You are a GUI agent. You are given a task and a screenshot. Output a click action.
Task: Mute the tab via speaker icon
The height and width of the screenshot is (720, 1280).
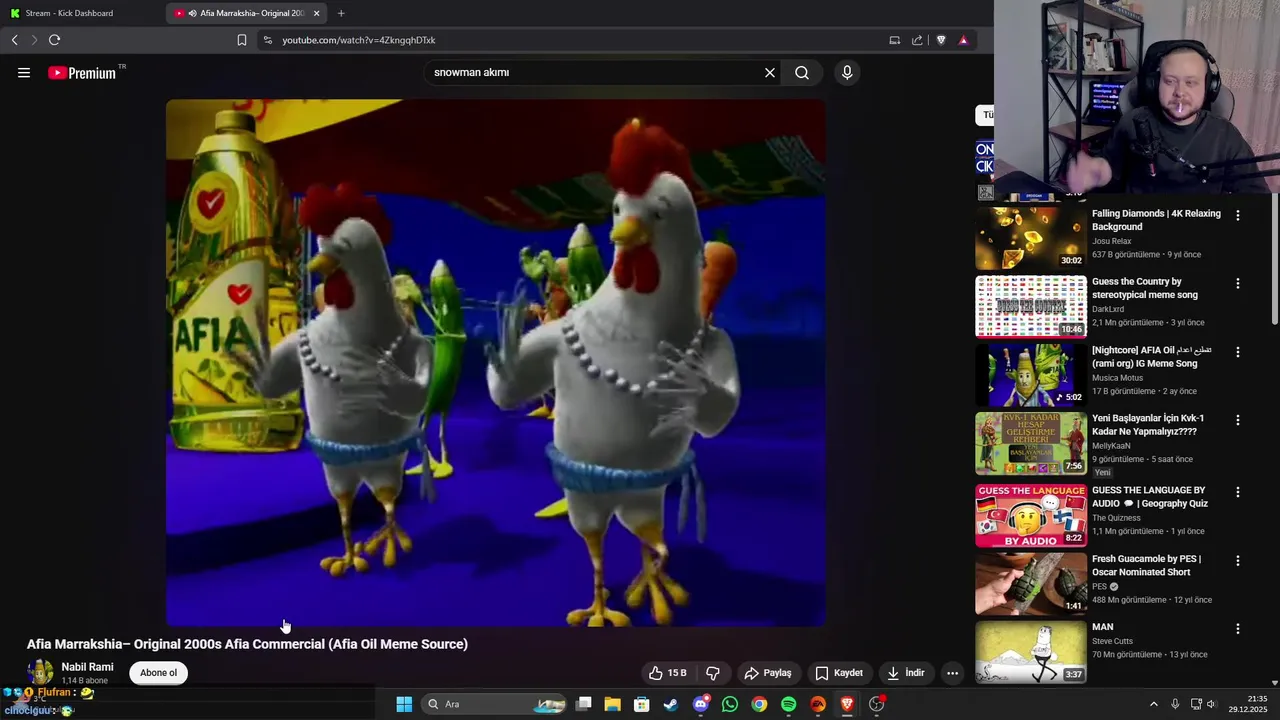click(x=192, y=13)
